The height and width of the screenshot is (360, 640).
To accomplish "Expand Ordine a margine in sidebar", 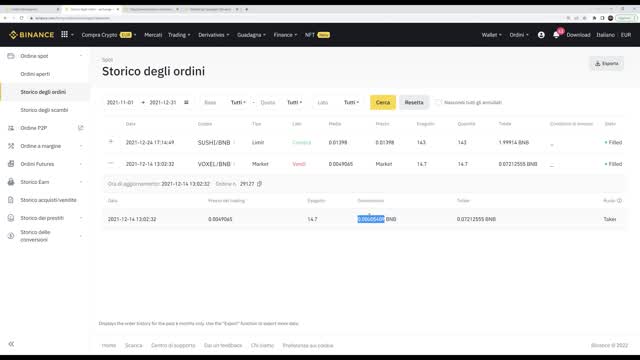I will (81, 146).
